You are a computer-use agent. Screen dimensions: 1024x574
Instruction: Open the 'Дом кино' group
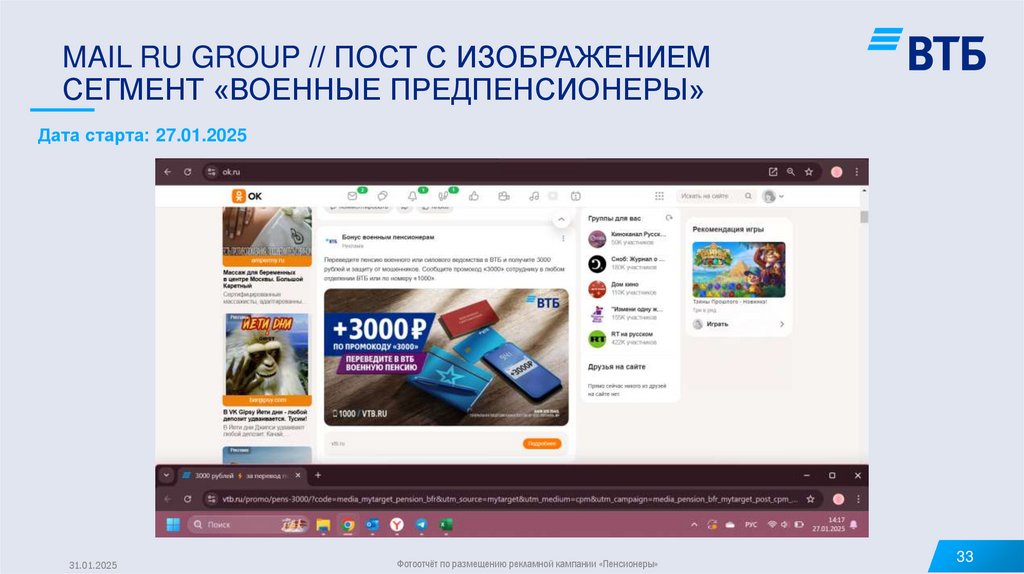625,285
